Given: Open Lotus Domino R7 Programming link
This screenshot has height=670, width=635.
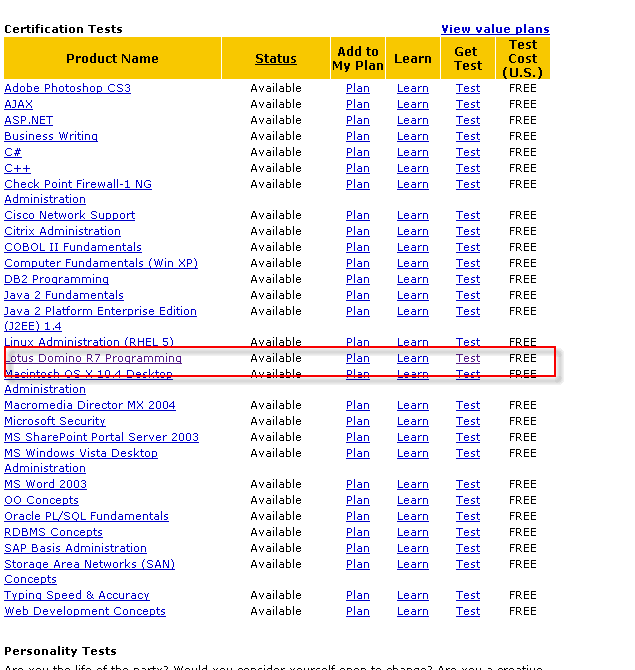Looking at the screenshot, I should [x=93, y=358].
